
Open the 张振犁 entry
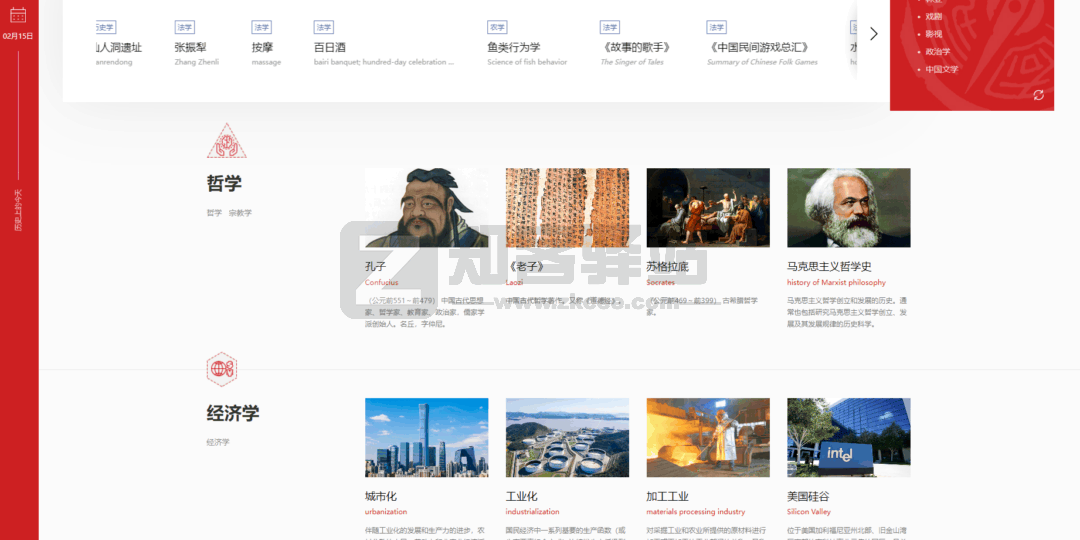coord(190,48)
